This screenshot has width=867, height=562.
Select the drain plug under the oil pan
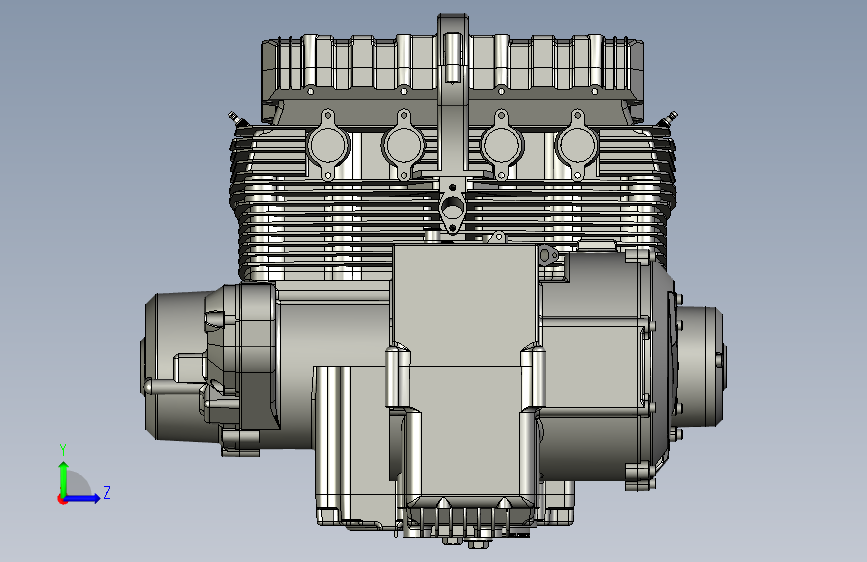(x=478, y=544)
